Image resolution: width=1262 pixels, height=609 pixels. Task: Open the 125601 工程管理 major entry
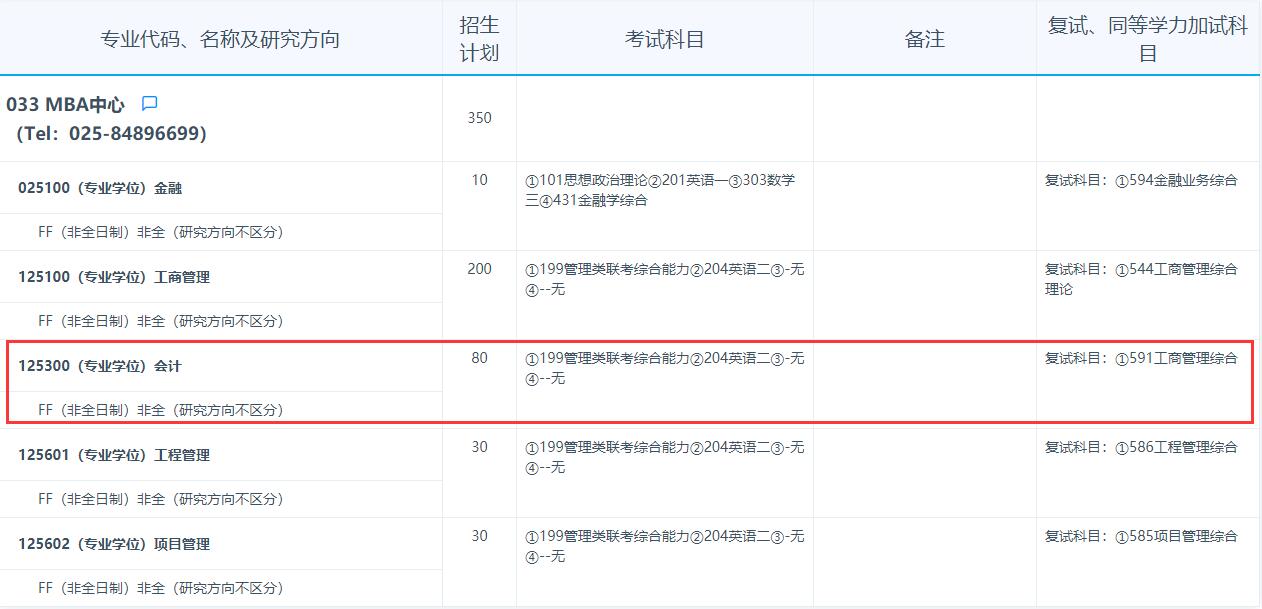point(114,455)
